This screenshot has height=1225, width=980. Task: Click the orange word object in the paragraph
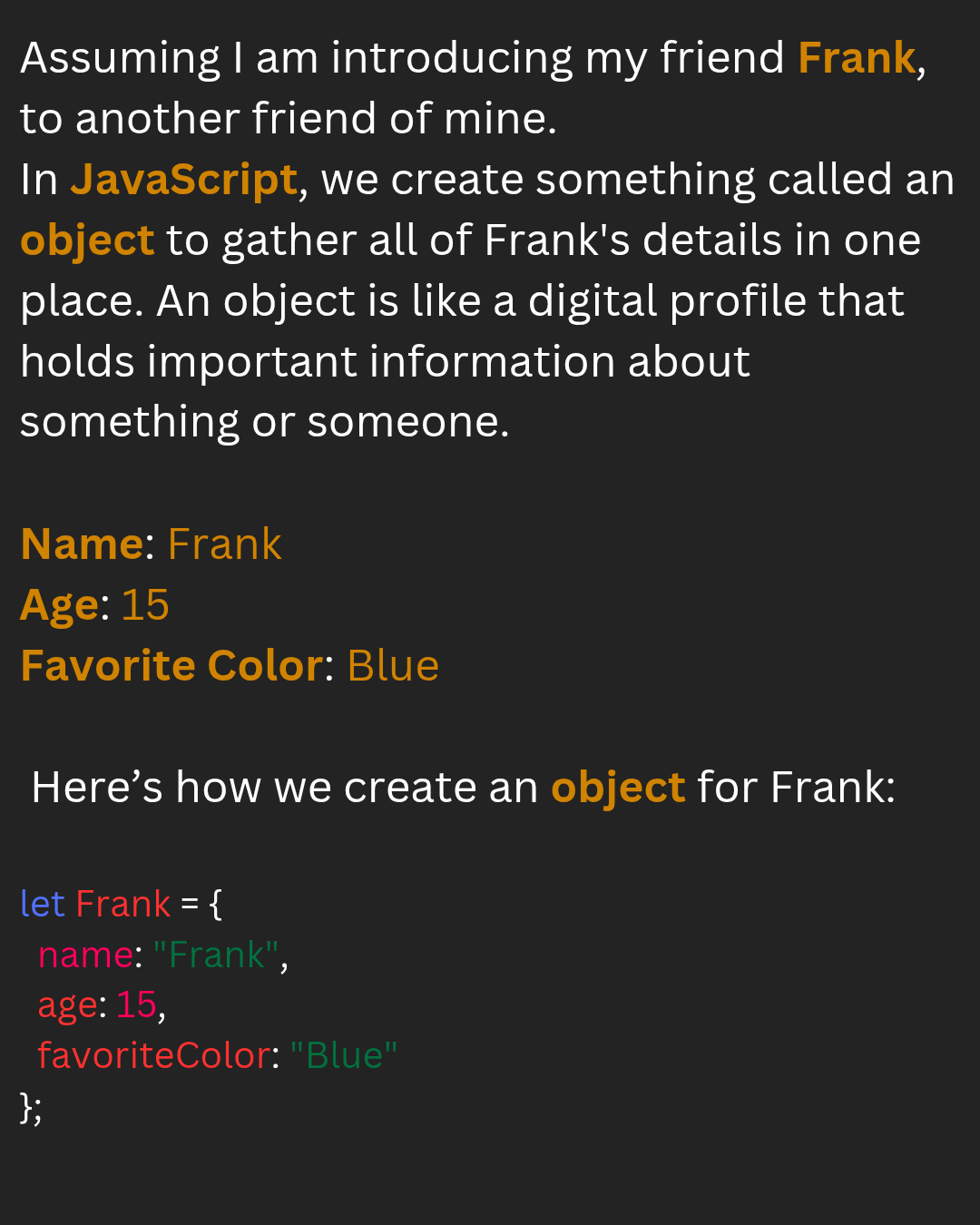click(x=87, y=242)
